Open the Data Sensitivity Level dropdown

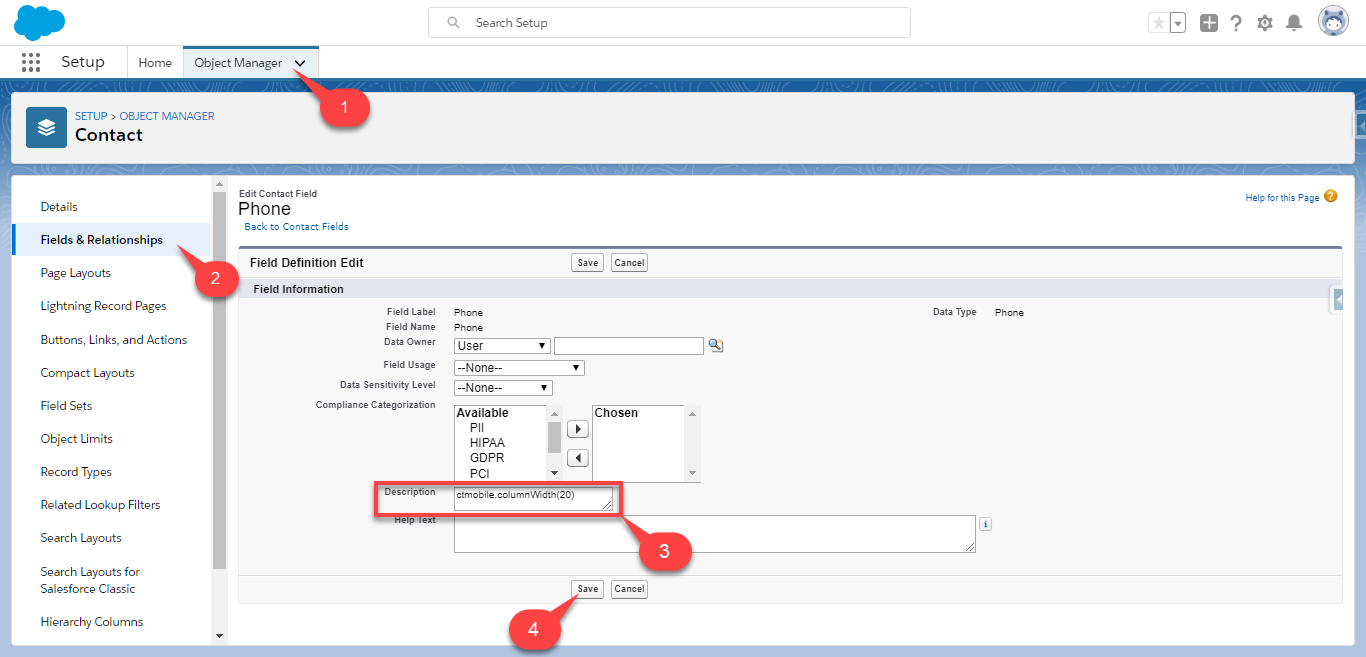(x=502, y=388)
